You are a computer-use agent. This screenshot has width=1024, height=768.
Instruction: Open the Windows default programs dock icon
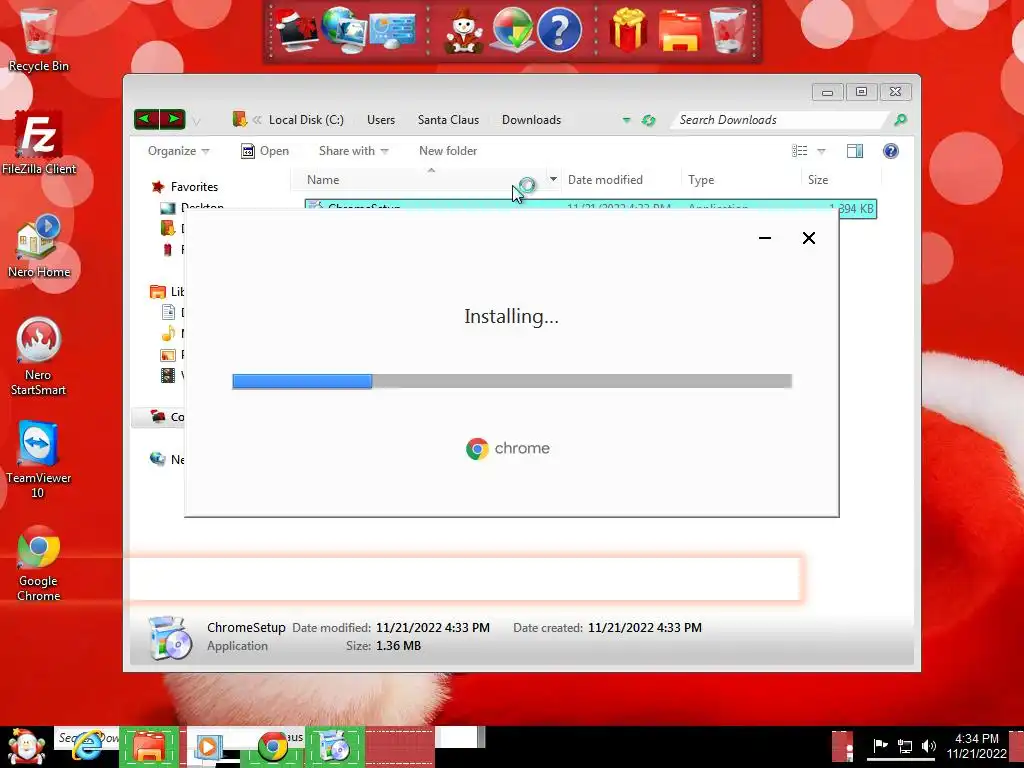pyautogui.click(x=512, y=29)
